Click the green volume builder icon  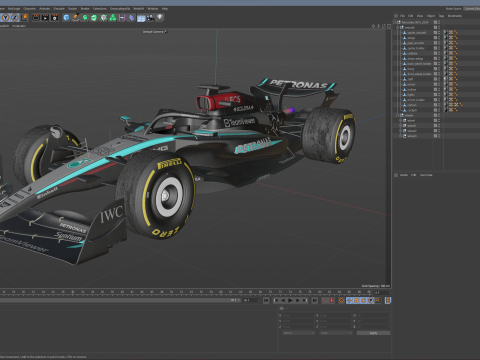point(113,17)
